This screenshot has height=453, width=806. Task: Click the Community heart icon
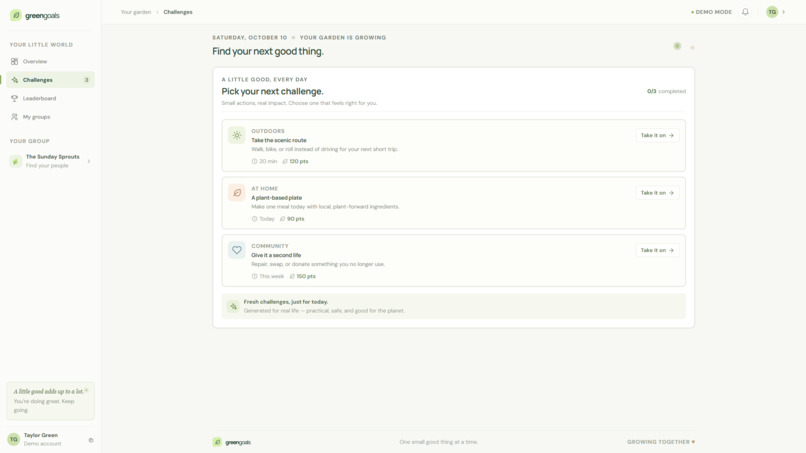[237, 250]
